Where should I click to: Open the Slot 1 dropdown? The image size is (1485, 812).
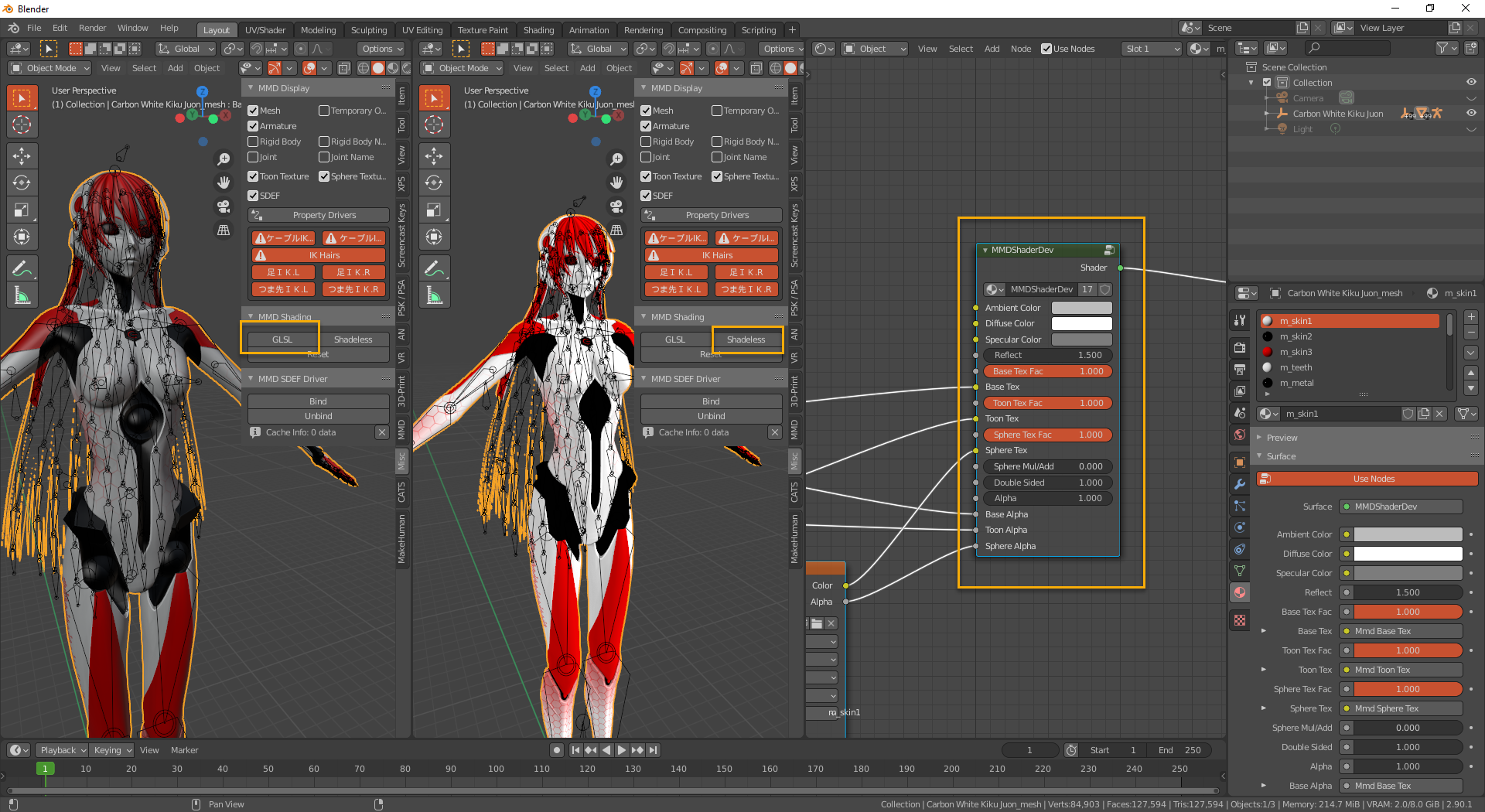1152,49
